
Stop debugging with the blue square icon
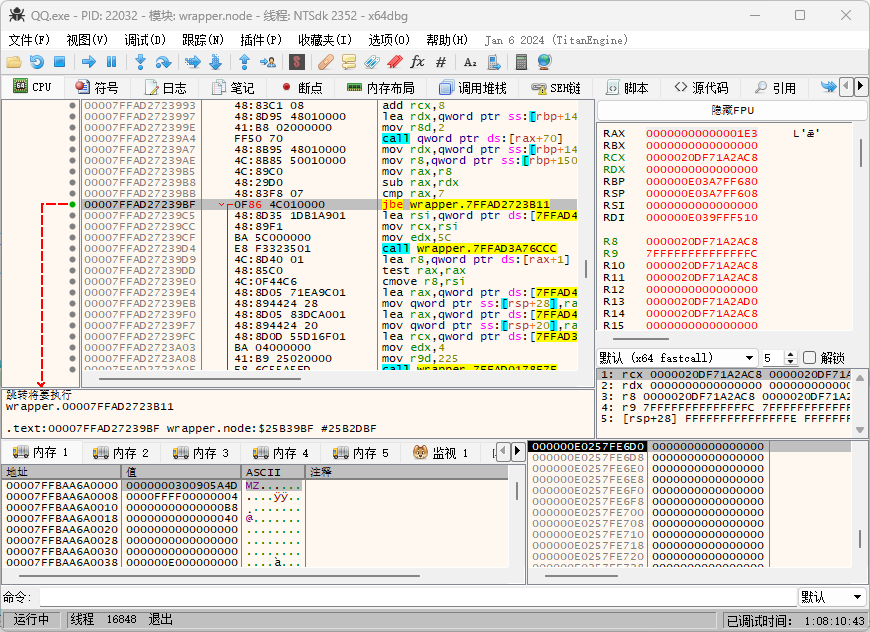[59, 62]
